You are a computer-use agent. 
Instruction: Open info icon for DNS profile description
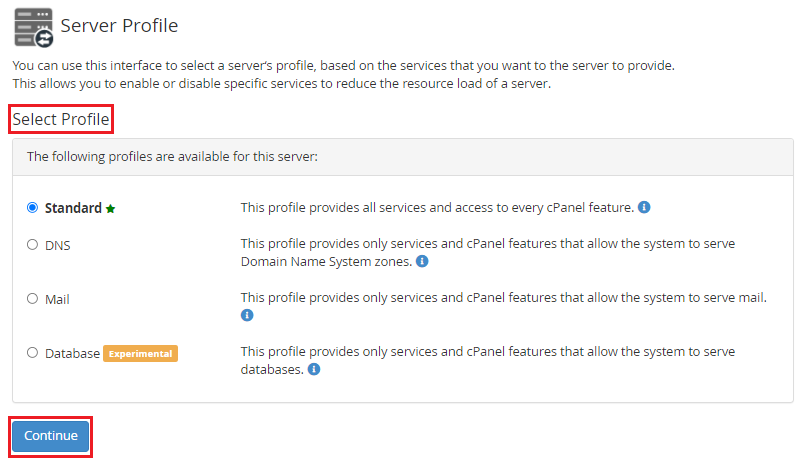click(x=422, y=262)
